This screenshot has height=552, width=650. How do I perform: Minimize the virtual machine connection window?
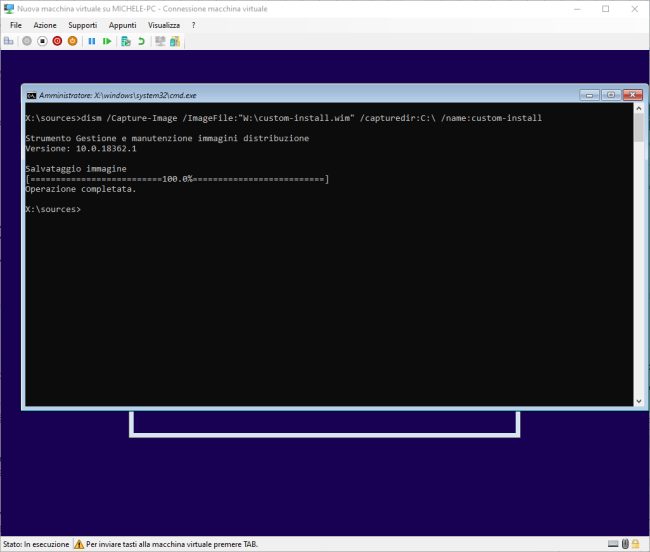(x=577, y=9)
